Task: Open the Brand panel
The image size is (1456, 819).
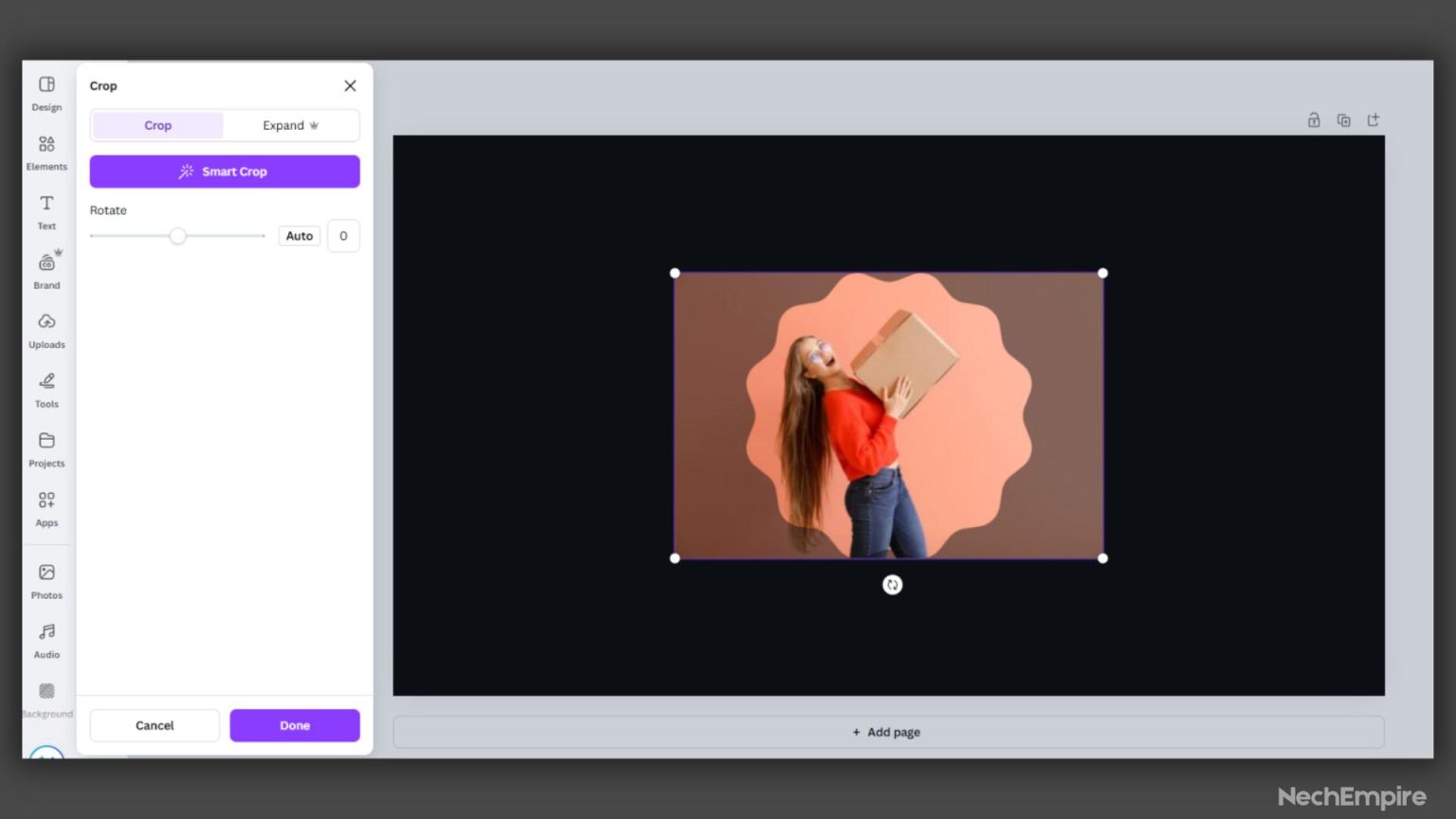Action: (45, 269)
